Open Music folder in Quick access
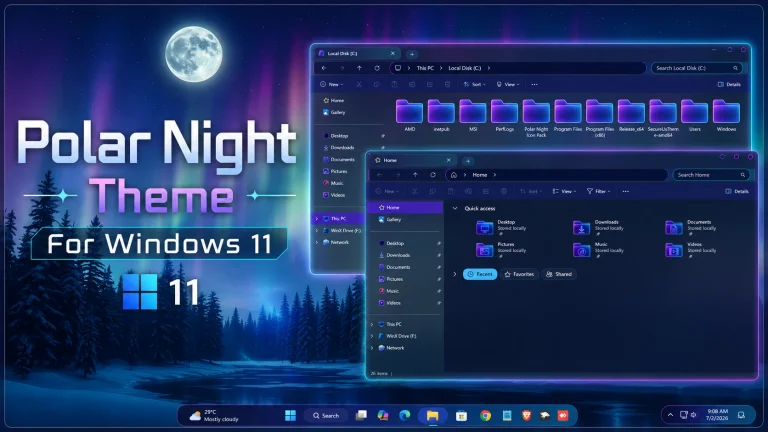The width and height of the screenshot is (768, 432). [x=599, y=249]
